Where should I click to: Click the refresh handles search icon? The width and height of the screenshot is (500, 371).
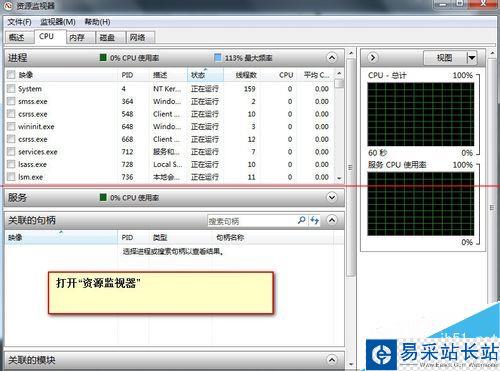click(x=314, y=220)
